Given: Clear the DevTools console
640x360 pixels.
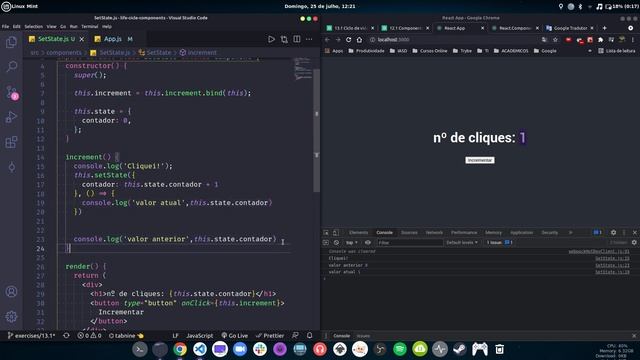Looking at the screenshot, I should click(x=336, y=242).
